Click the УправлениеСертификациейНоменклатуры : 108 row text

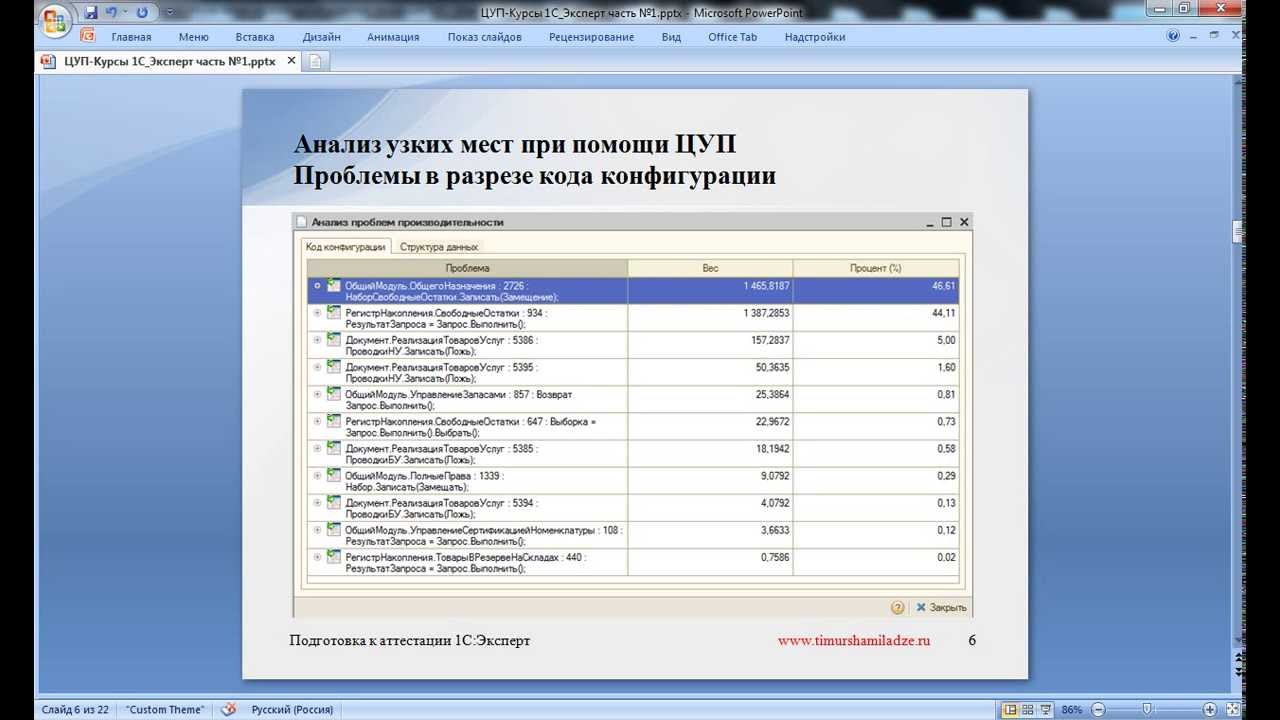click(484, 536)
